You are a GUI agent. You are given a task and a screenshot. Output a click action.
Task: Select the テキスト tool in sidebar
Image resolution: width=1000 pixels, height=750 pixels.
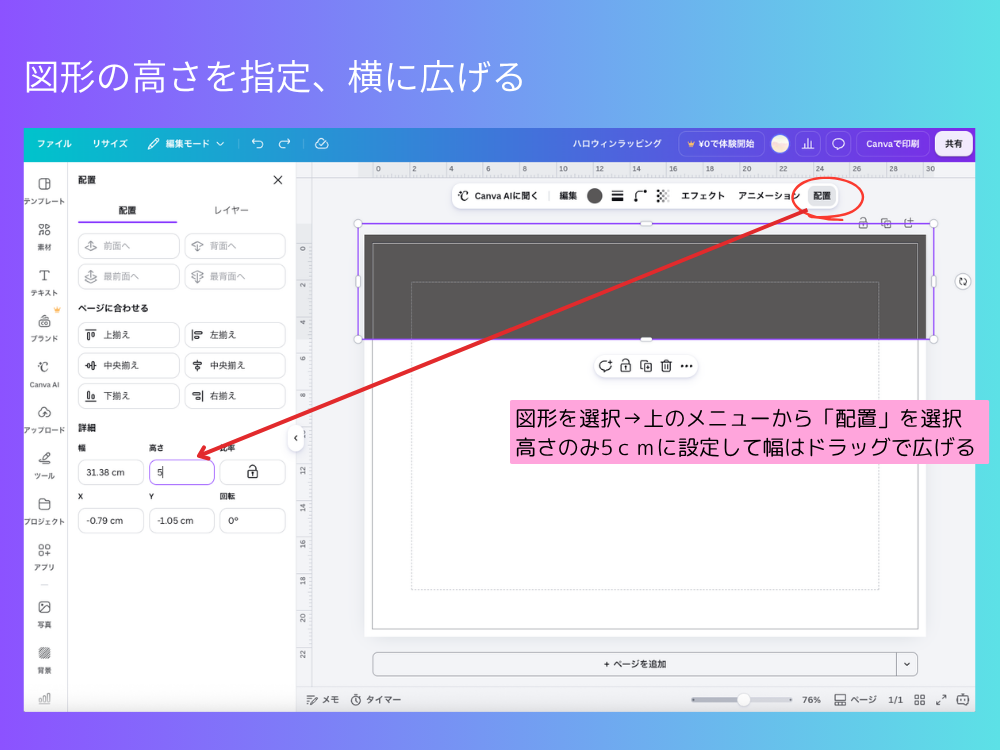(x=44, y=283)
